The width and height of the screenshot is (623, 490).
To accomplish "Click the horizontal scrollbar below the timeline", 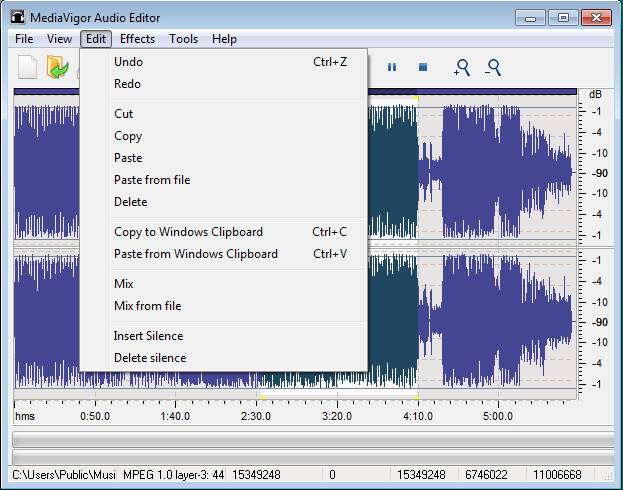I will tap(312, 439).
